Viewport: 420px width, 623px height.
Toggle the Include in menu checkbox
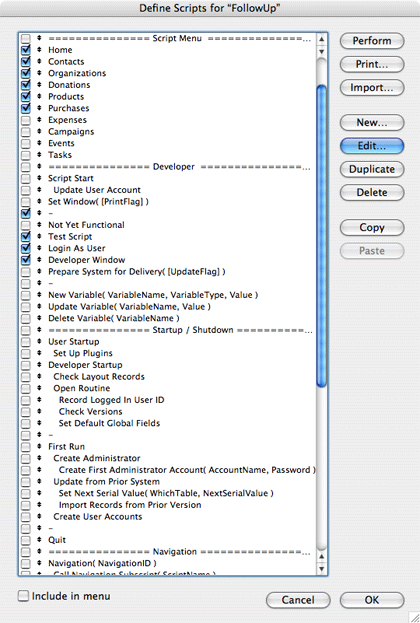coord(23,596)
